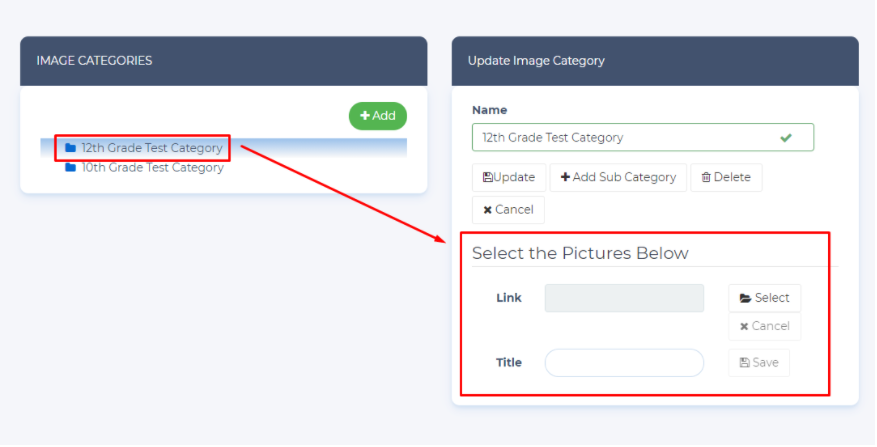Screen dimensions: 877x447
Task: Click the trash icon on Delete button
Action: coord(706,178)
